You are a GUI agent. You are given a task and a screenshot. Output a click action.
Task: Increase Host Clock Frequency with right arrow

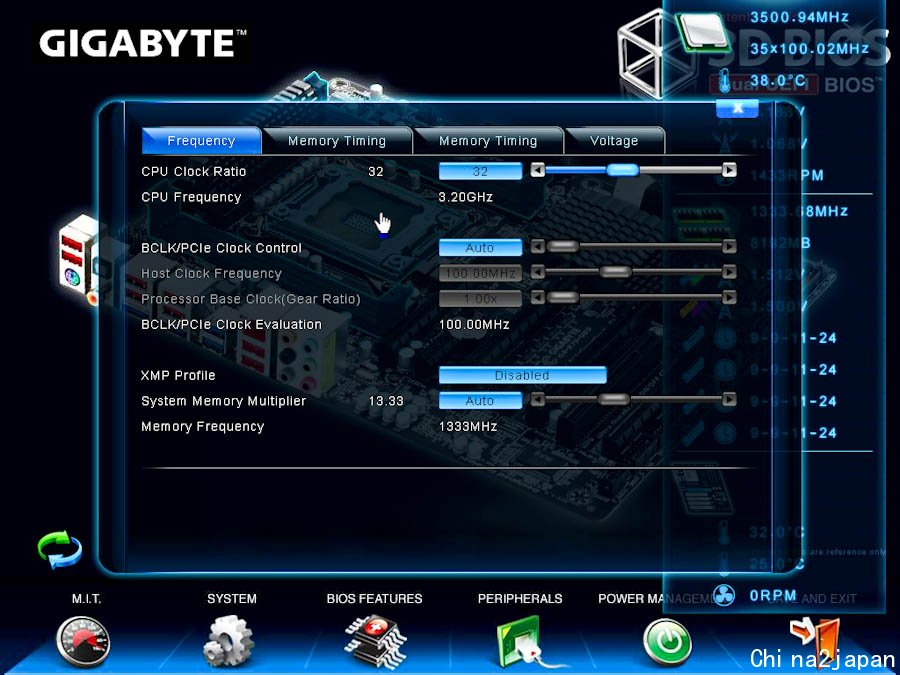(730, 272)
